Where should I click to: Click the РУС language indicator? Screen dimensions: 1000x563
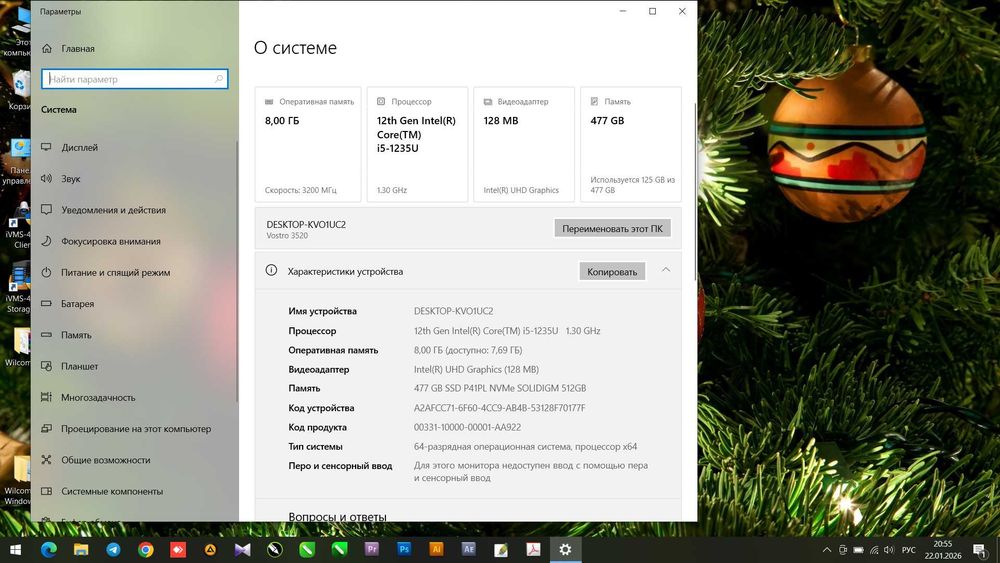click(909, 550)
